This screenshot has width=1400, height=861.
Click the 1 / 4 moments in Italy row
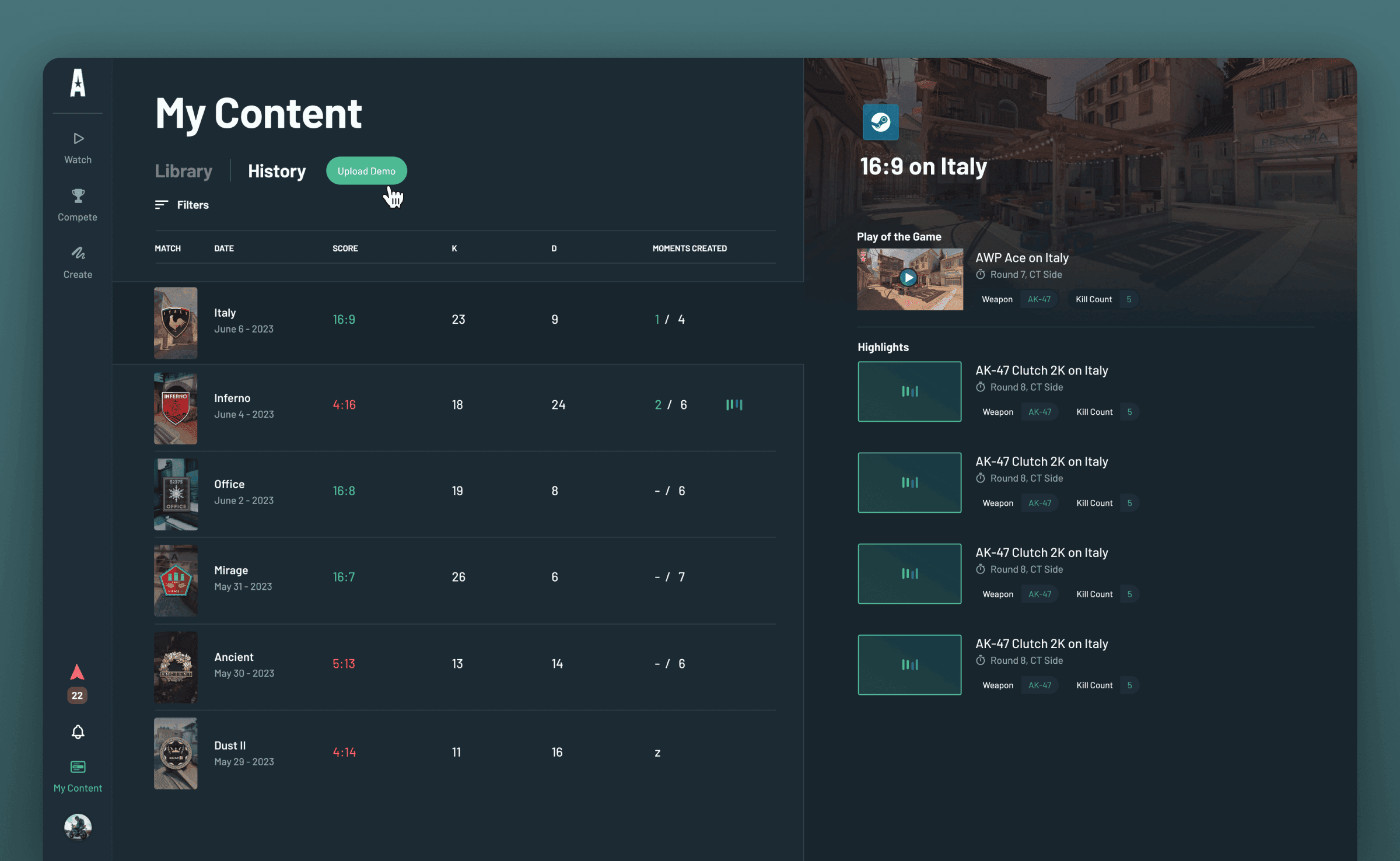[670, 319]
